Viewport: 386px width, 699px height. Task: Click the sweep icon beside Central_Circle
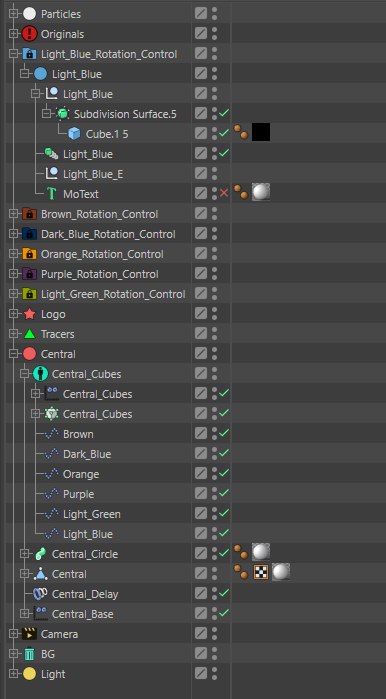coord(41,554)
